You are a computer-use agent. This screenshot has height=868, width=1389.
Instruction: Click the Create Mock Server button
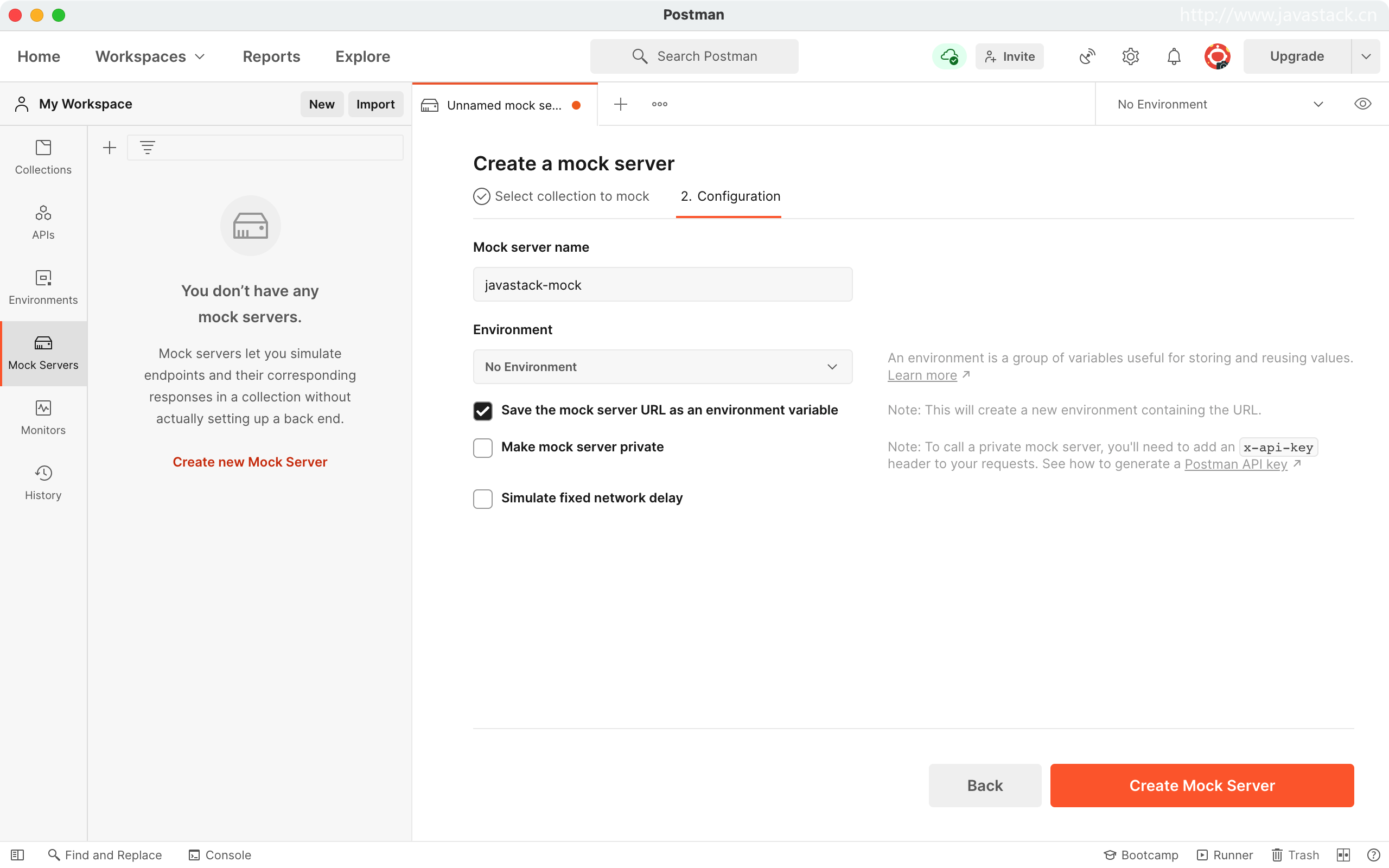1202,786
